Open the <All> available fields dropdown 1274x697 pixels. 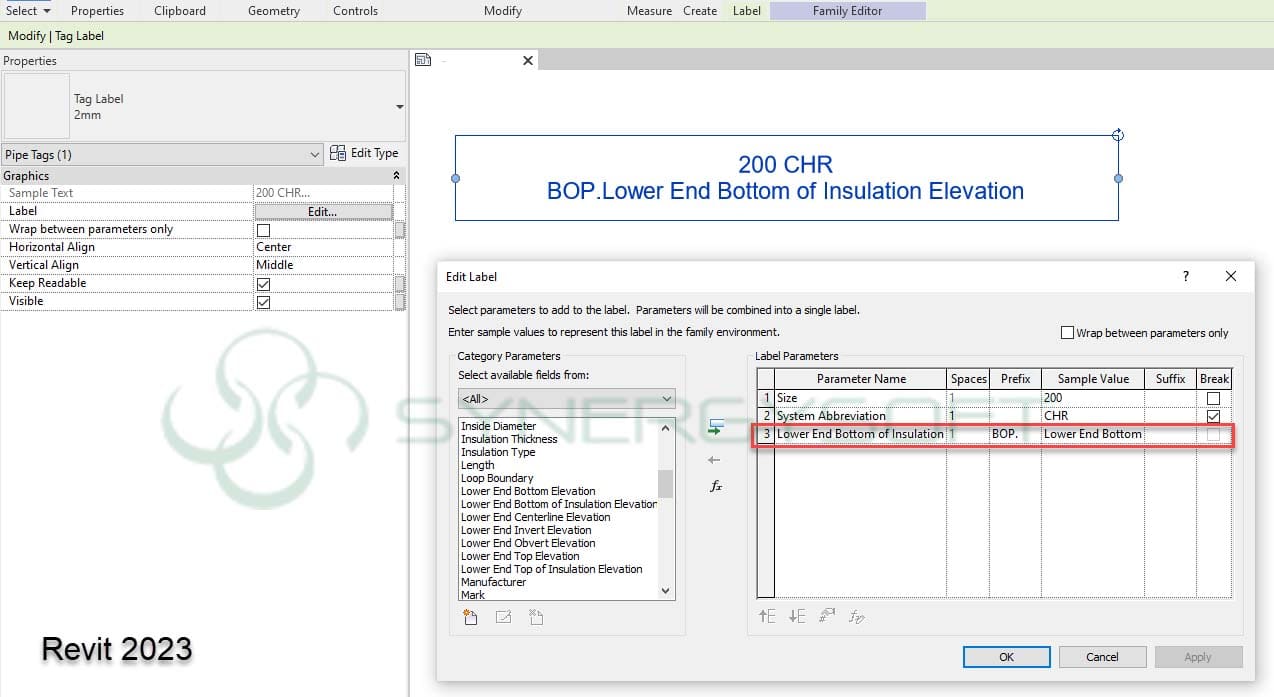click(566, 399)
